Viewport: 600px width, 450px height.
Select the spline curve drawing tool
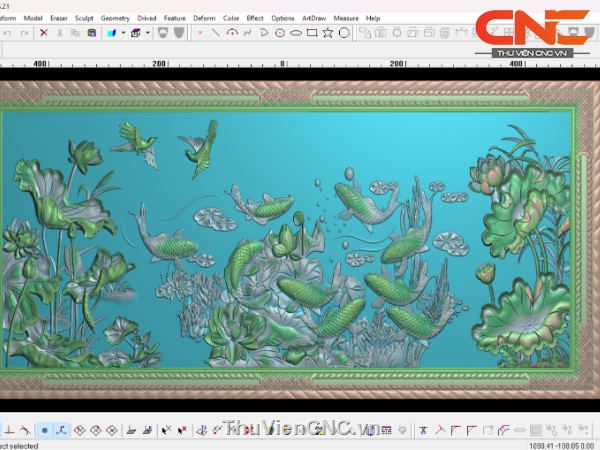[x=248, y=33]
